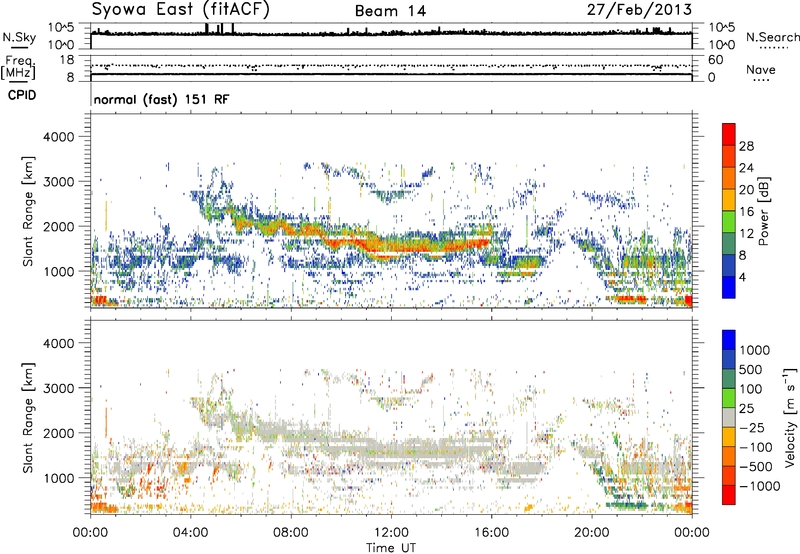The image size is (800, 554).
Task: Click the "60" tick on the Nave axis
Action: [x=716, y=60]
